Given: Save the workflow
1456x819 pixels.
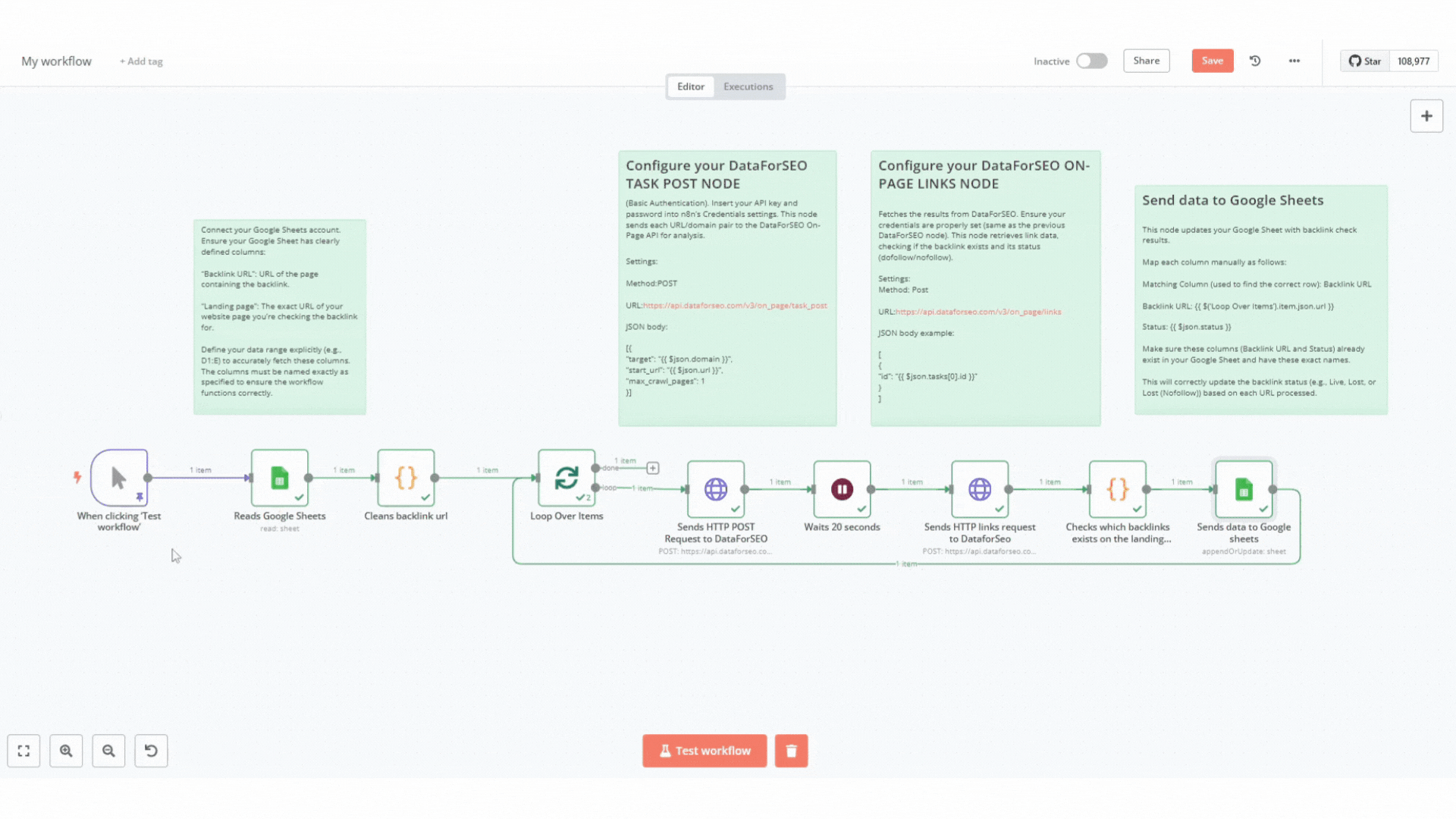Looking at the screenshot, I should (x=1213, y=61).
